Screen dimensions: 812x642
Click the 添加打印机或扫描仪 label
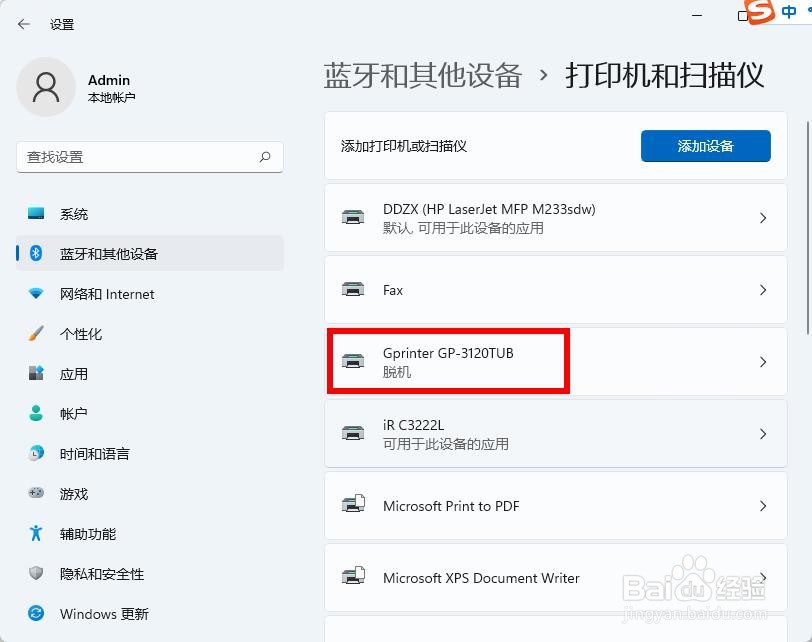click(403, 146)
